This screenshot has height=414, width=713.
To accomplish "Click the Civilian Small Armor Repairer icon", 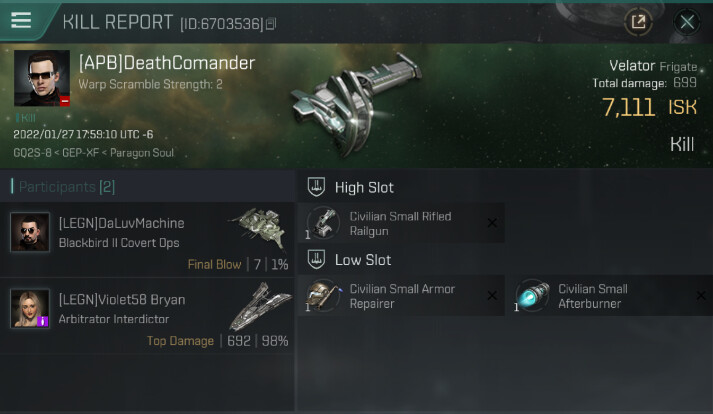I will click(x=323, y=296).
